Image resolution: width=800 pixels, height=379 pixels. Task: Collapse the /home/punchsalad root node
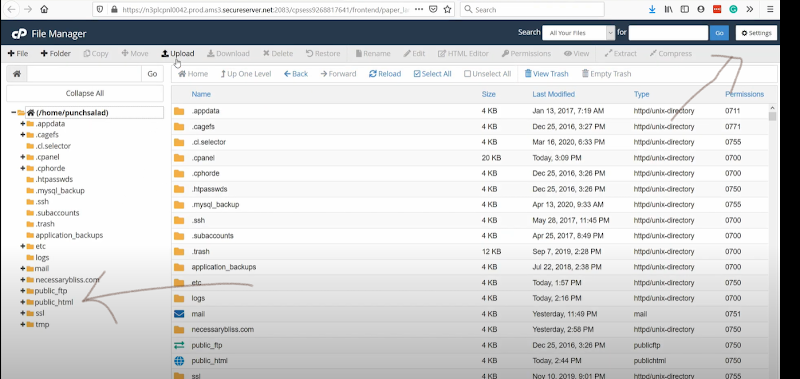[13, 112]
